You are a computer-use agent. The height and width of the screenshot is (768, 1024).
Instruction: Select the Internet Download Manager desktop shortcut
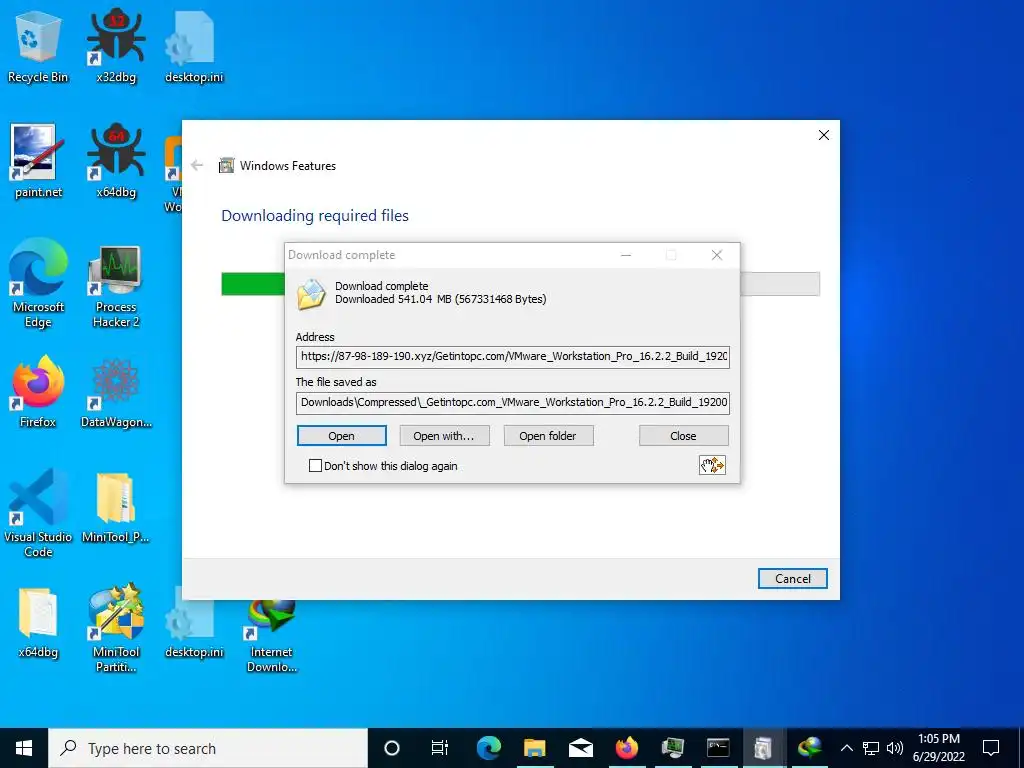pyautogui.click(x=272, y=635)
